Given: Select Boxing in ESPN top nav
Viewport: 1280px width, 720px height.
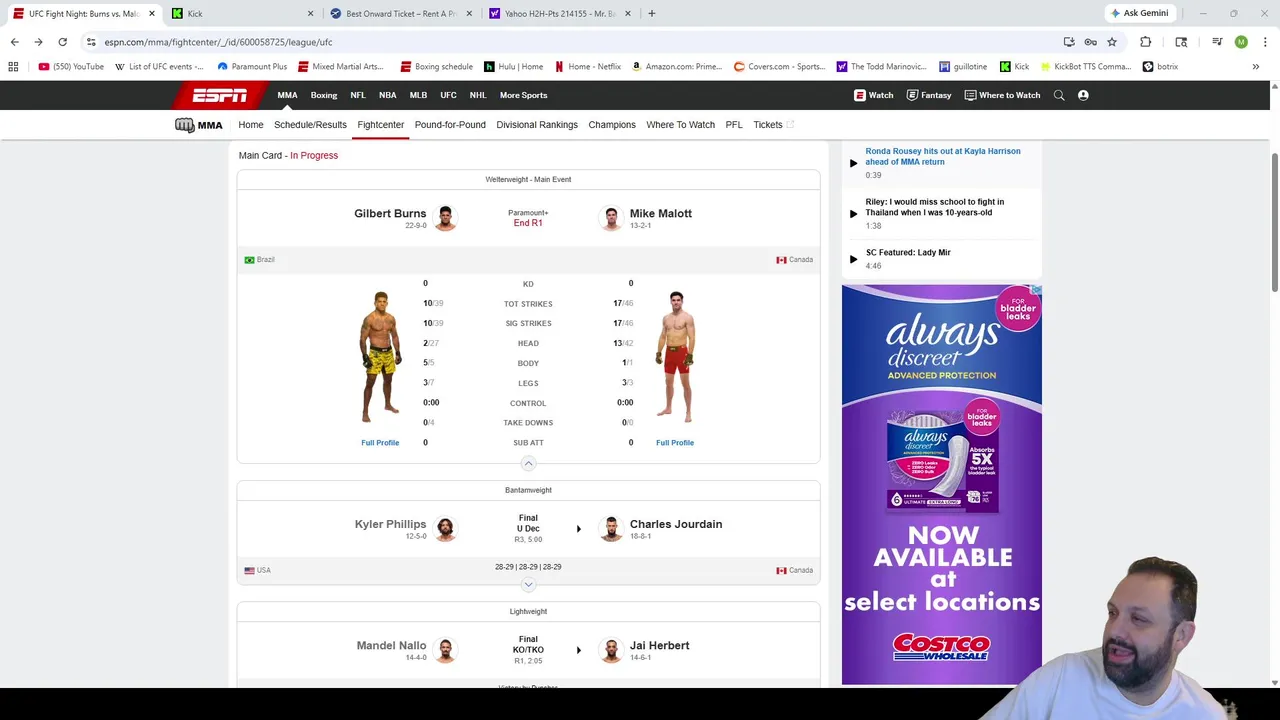Looking at the screenshot, I should (x=324, y=95).
